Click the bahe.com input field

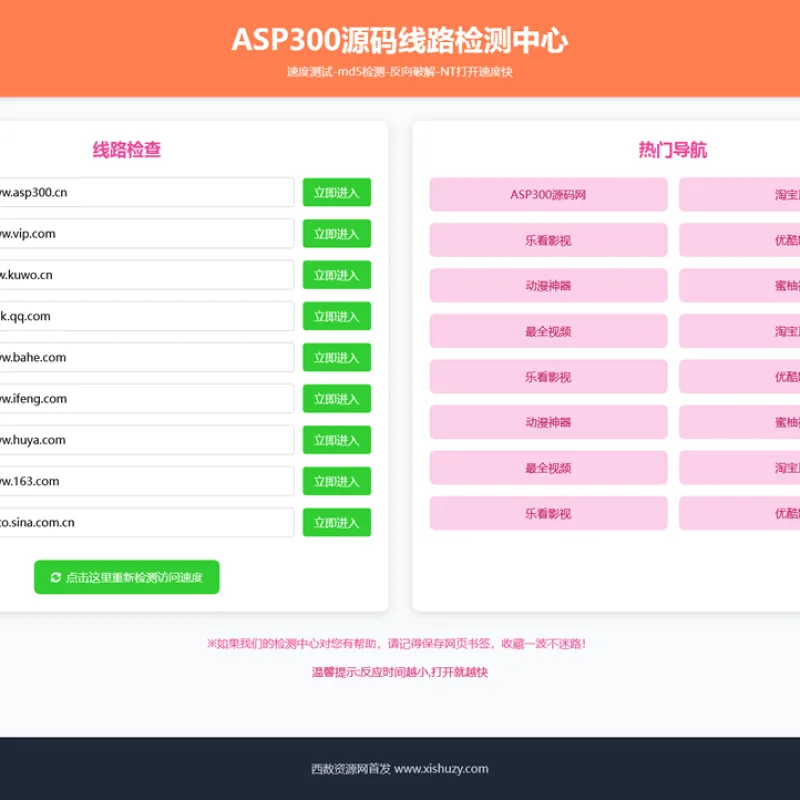pos(147,357)
